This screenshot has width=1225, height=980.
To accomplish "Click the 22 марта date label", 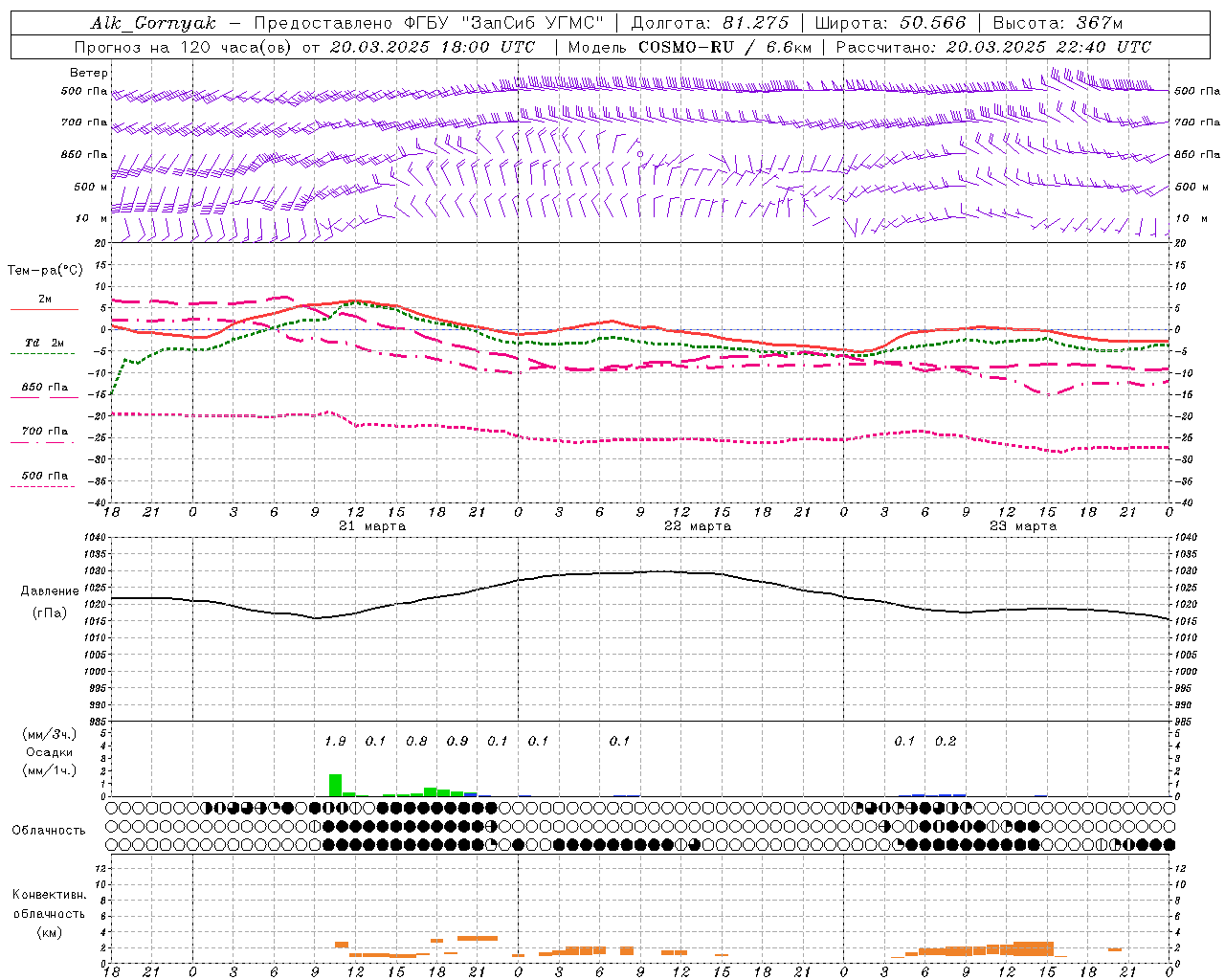I will (698, 526).
